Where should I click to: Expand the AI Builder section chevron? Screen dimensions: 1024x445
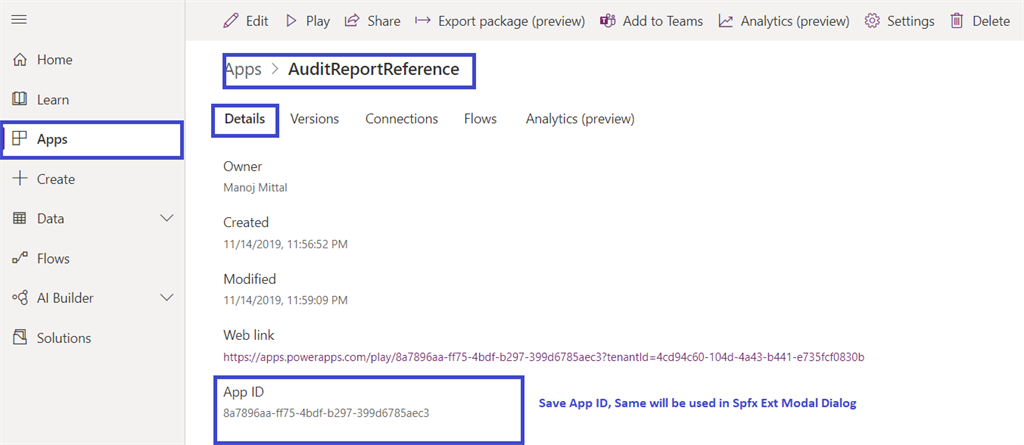coord(167,298)
